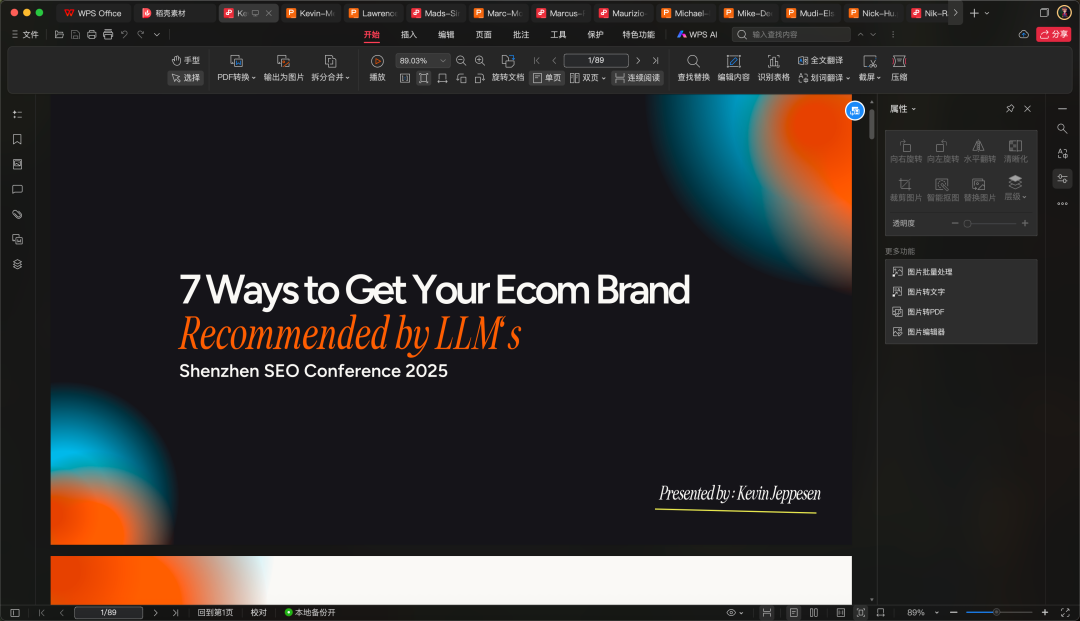Click Return to Page 1 (回到第1页)
The width and height of the screenshot is (1080, 621).
tap(215, 612)
